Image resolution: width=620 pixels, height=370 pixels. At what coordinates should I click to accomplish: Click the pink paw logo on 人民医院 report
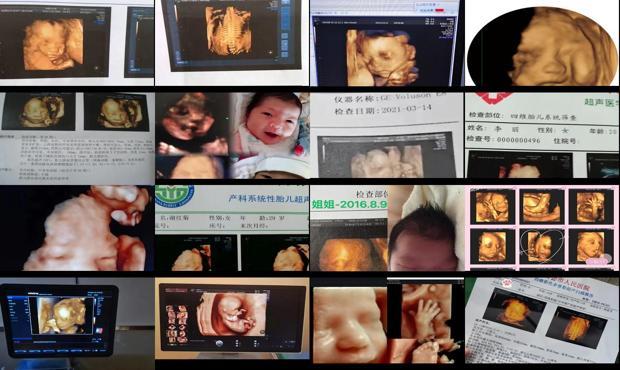(507, 283)
